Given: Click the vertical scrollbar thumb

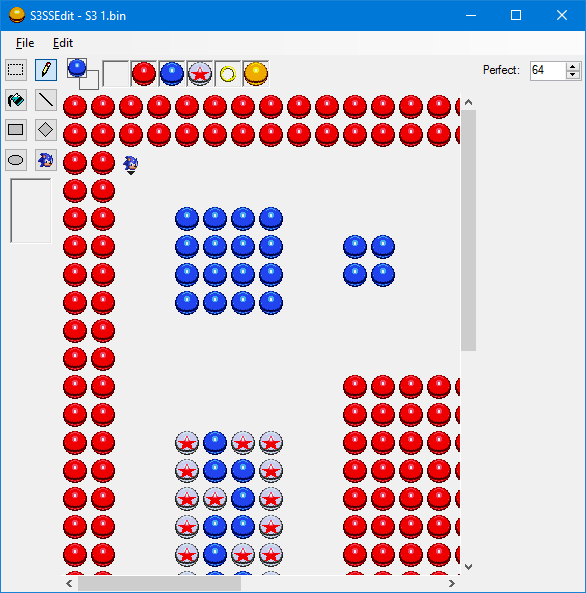Looking at the screenshot, I should pos(468,231).
